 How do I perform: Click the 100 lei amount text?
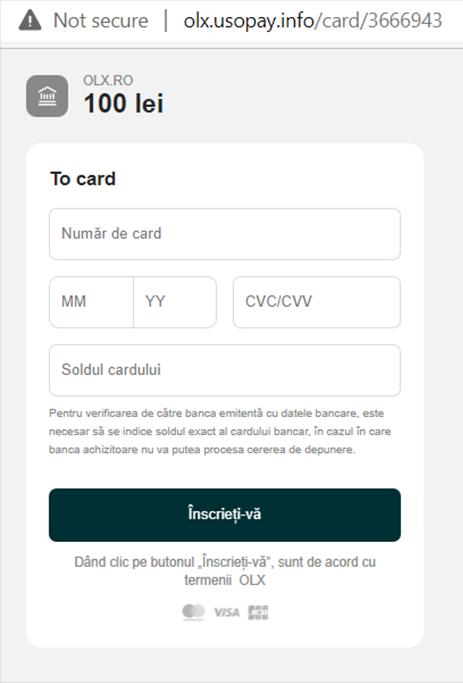click(124, 104)
